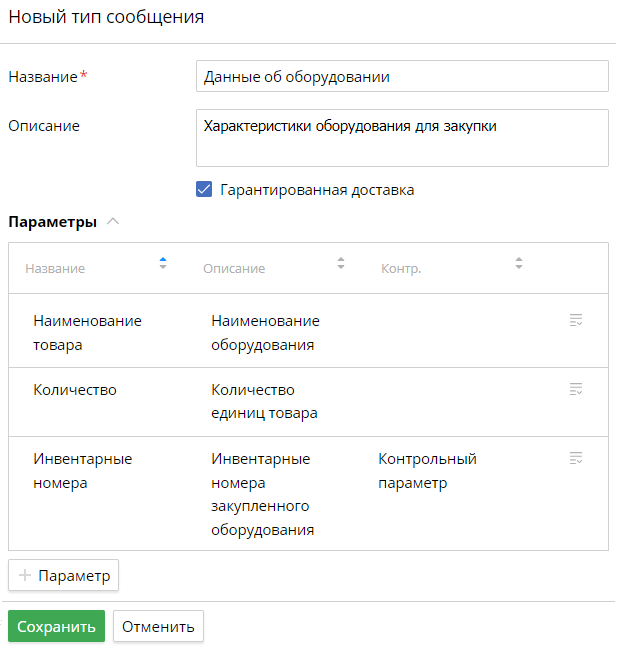617x650 pixels.
Task: Sort parameters by Описание column
Action: click(x=341, y=263)
